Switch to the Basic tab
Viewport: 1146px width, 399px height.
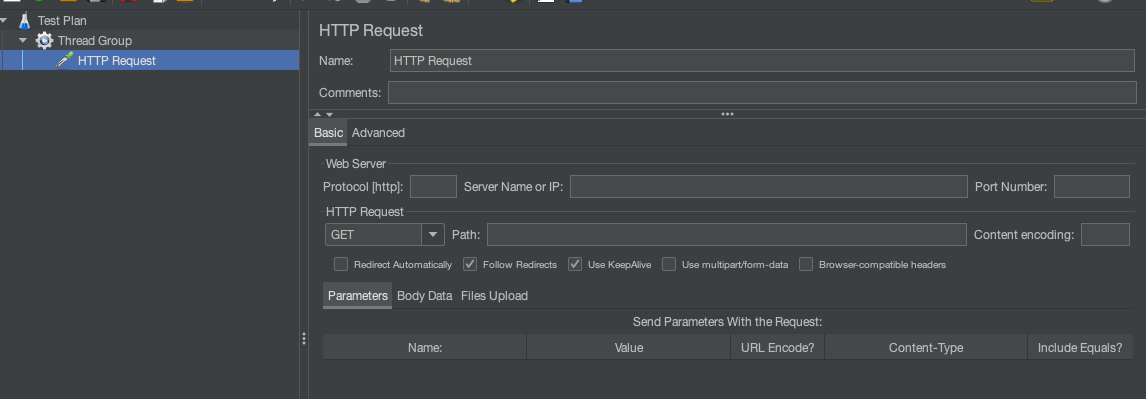328,133
